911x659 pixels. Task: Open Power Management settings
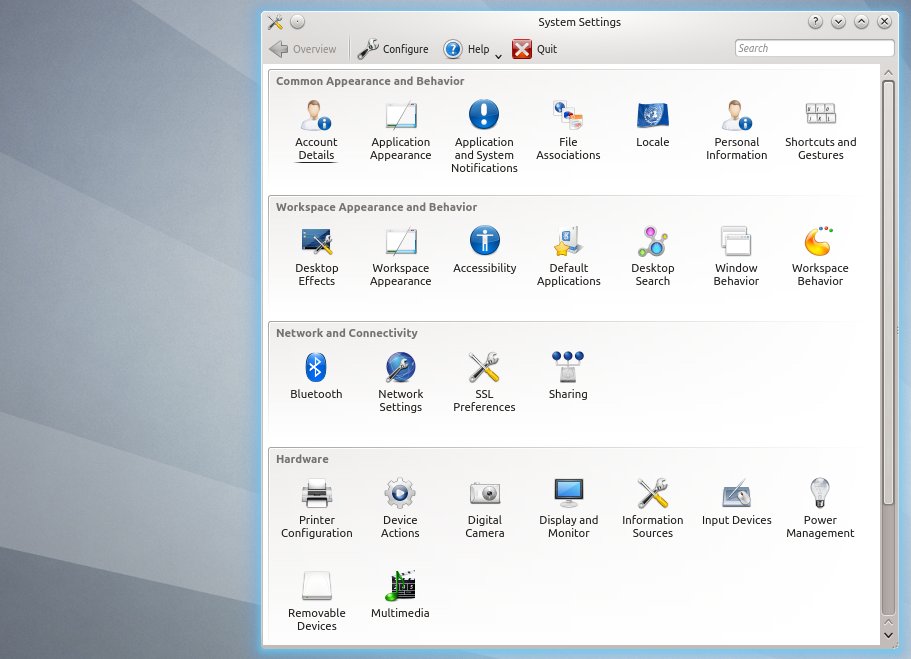(820, 494)
